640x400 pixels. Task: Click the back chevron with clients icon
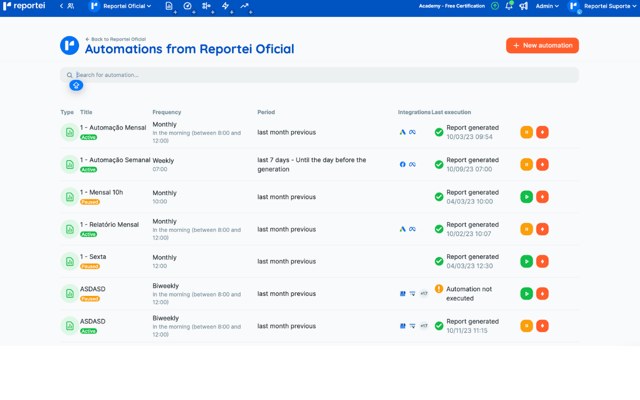(x=67, y=6)
